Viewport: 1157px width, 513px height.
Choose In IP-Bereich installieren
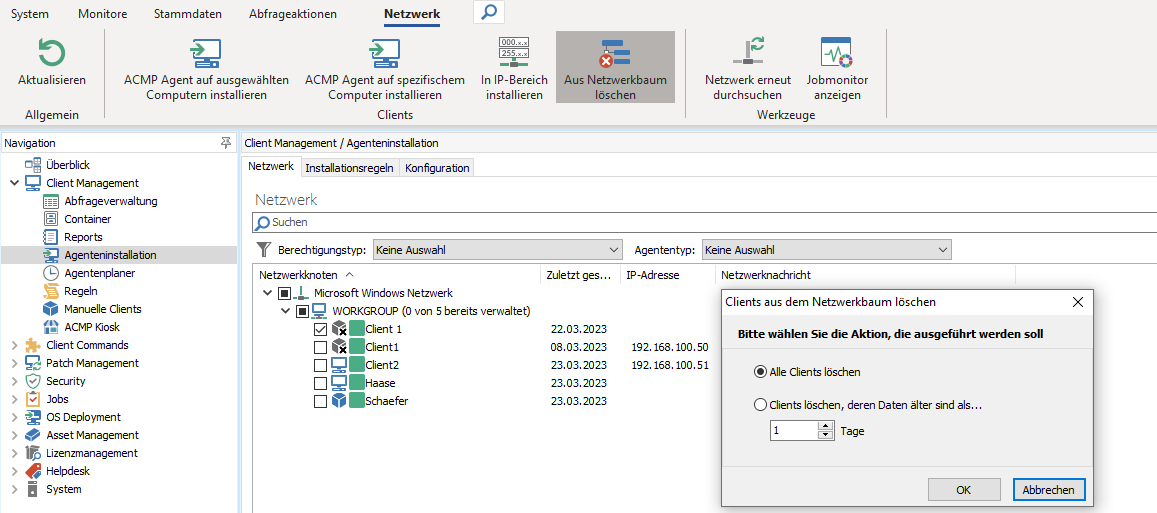click(514, 70)
